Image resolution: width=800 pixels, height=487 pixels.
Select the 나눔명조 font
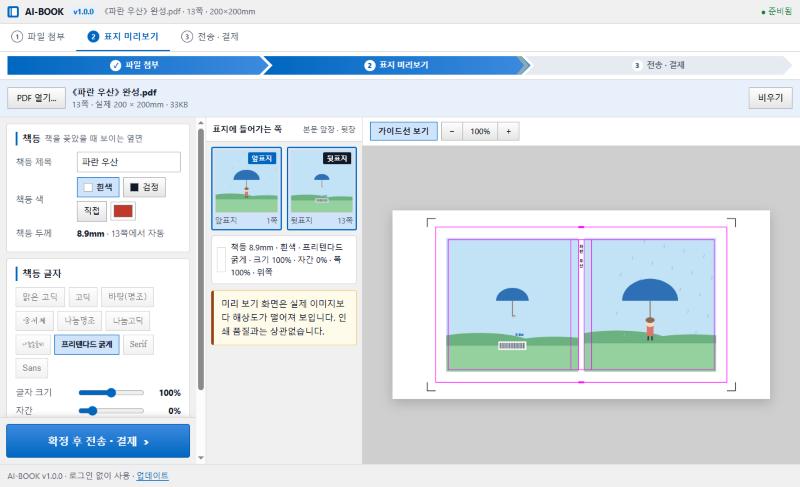tap(79, 321)
